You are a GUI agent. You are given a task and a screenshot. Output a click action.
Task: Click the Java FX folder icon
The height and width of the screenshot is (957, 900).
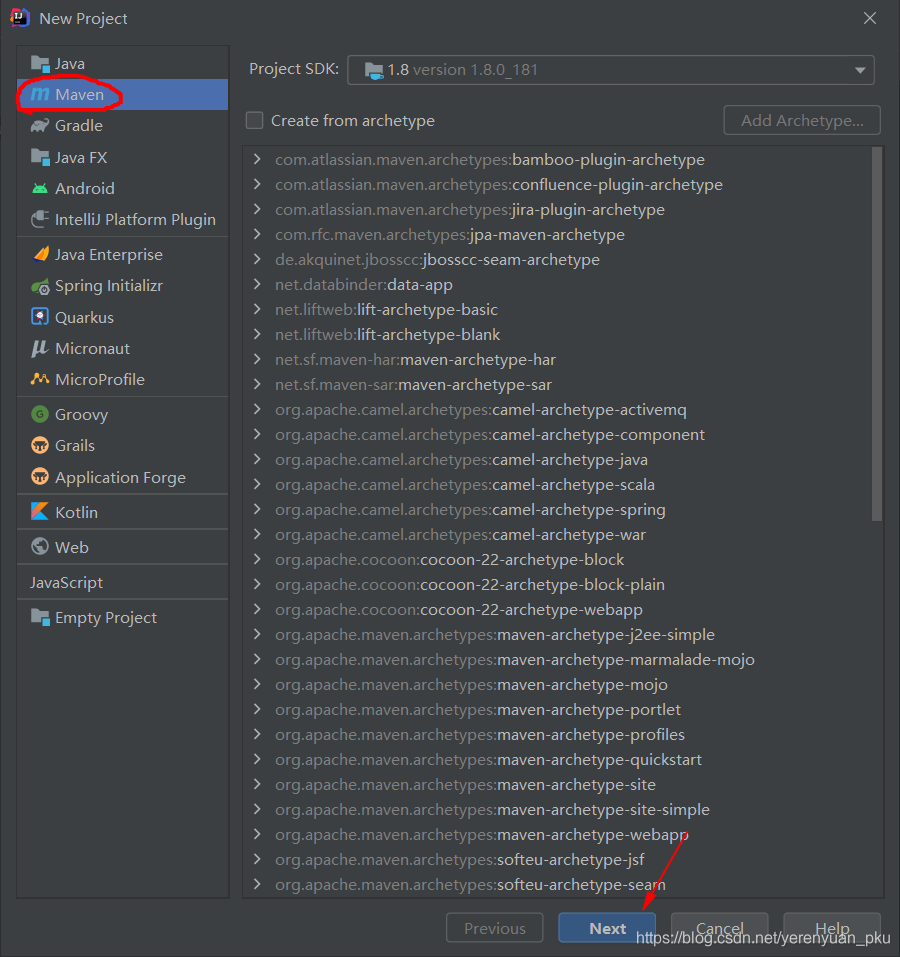coord(40,157)
